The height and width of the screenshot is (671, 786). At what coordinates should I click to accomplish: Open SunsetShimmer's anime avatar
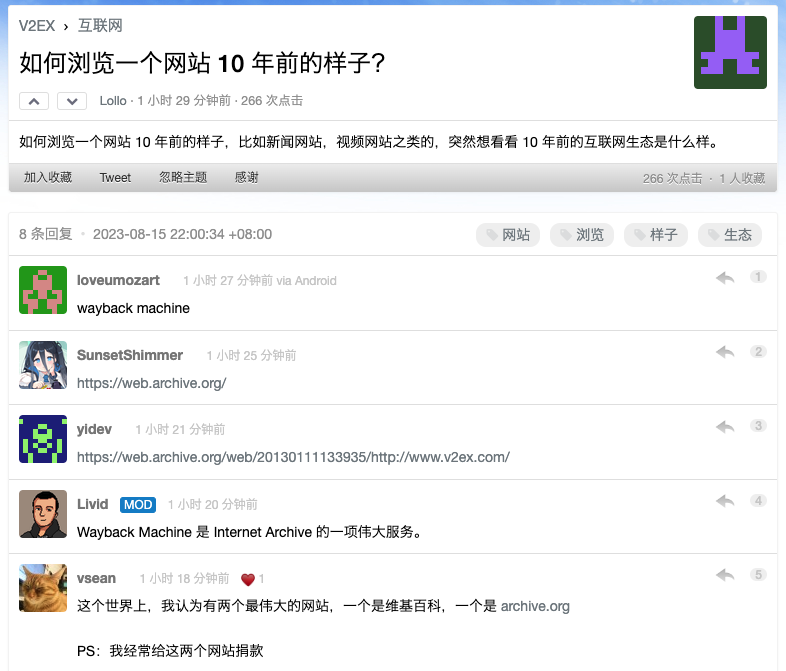43,365
